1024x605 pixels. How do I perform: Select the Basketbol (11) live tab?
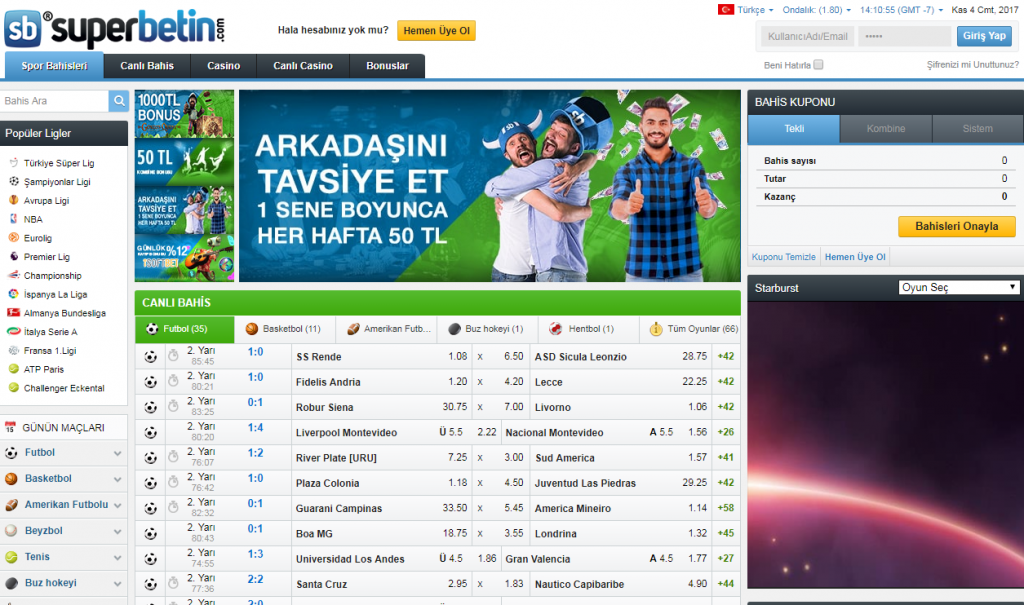(285, 329)
